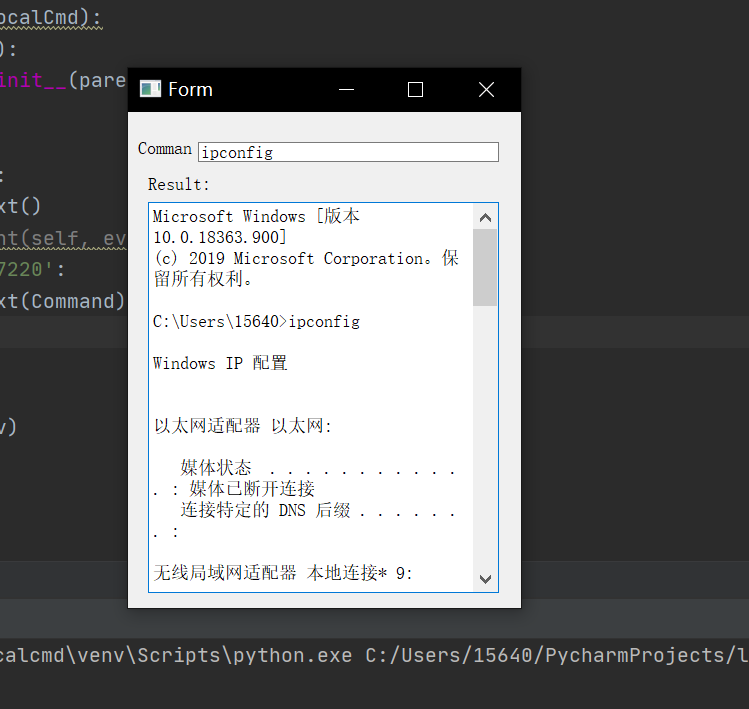749x709 pixels.
Task: Click the '连接特定的 DNS 后缀' line
Action: (x=265, y=510)
